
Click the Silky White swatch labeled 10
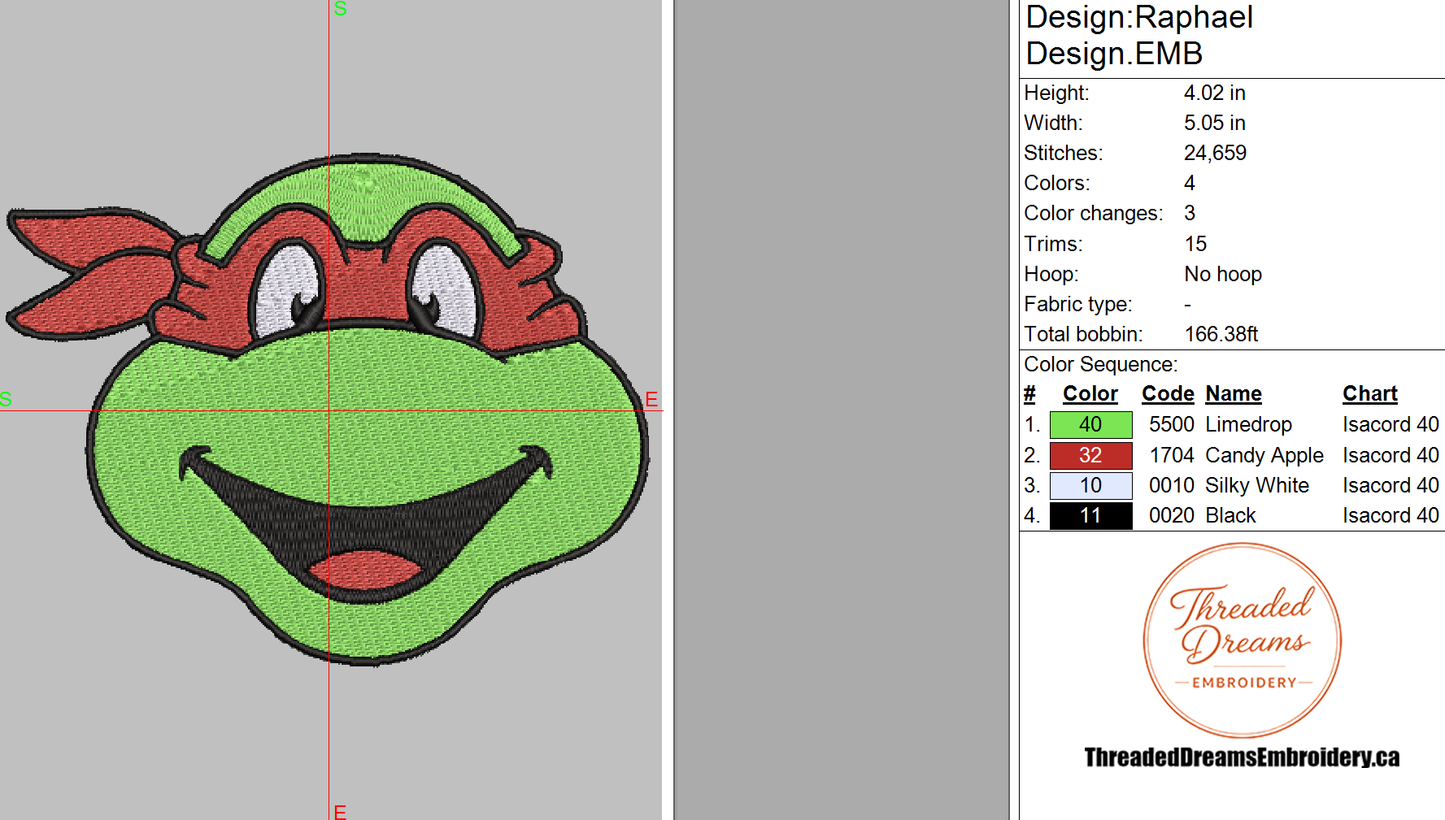1091,485
